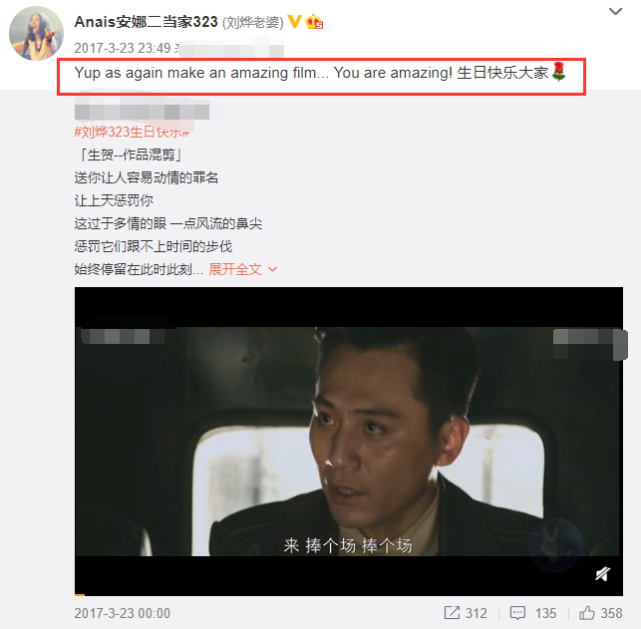Click the repost share icon
Viewport: 641px width, 629px height.
[x=452, y=613]
